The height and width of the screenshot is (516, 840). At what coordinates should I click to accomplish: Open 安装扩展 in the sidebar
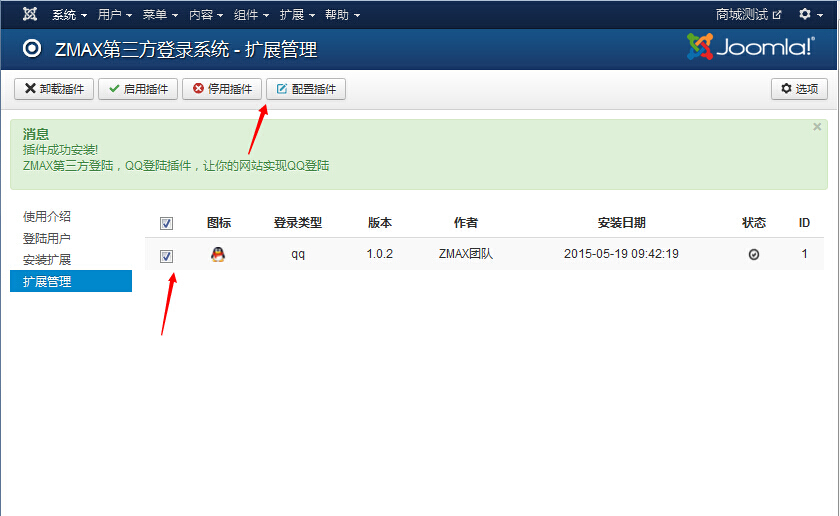tap(47, 260)
